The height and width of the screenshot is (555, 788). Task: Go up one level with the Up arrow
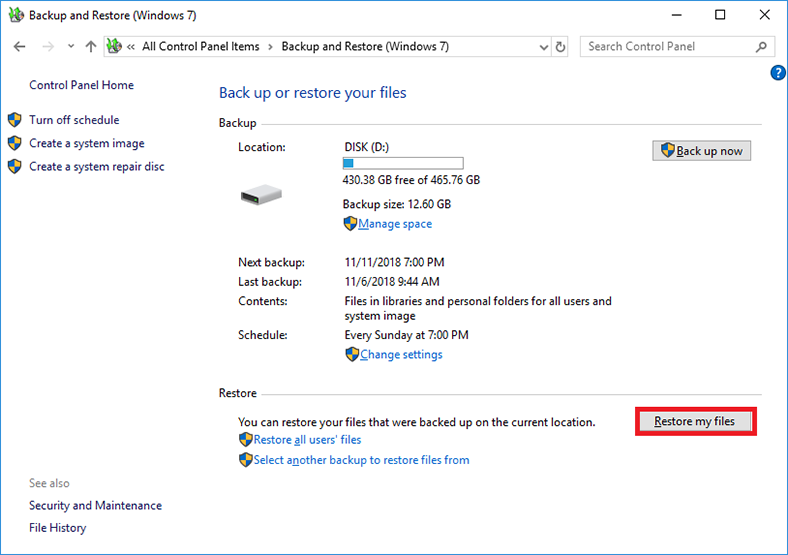pos(90,47)
